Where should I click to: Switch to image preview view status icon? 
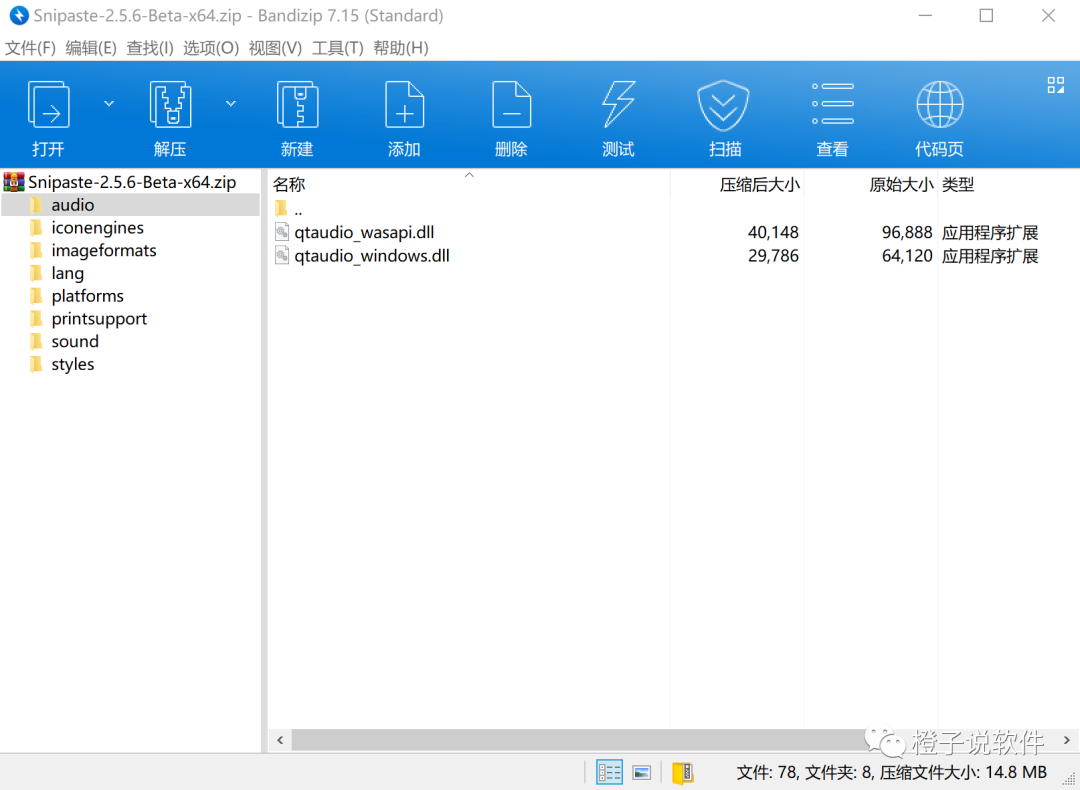click(x=642, y=773)
